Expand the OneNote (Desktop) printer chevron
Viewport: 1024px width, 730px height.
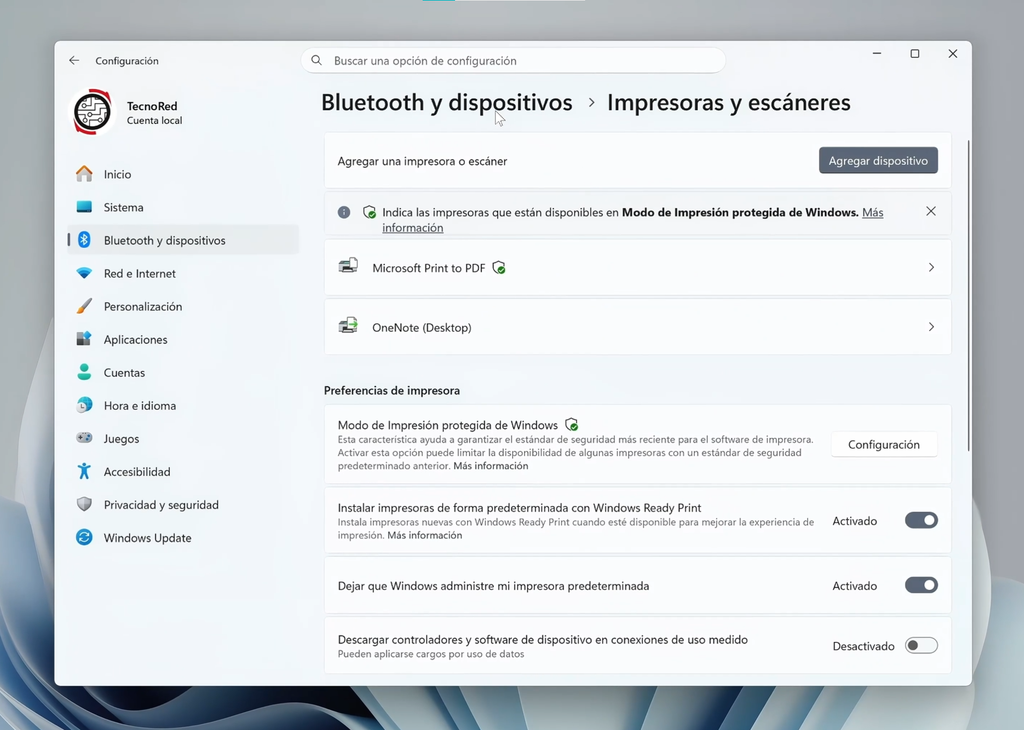point(931,326)
